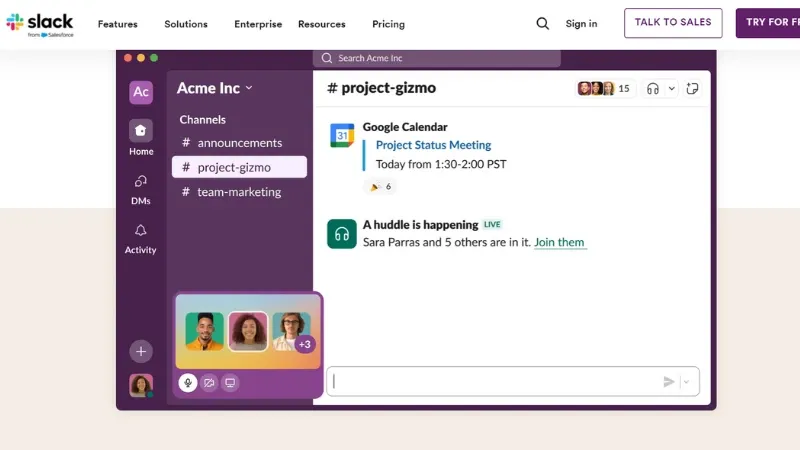Click the plus create-new button
This screenshot has height=450, width=800.
(x=141, y=351)
